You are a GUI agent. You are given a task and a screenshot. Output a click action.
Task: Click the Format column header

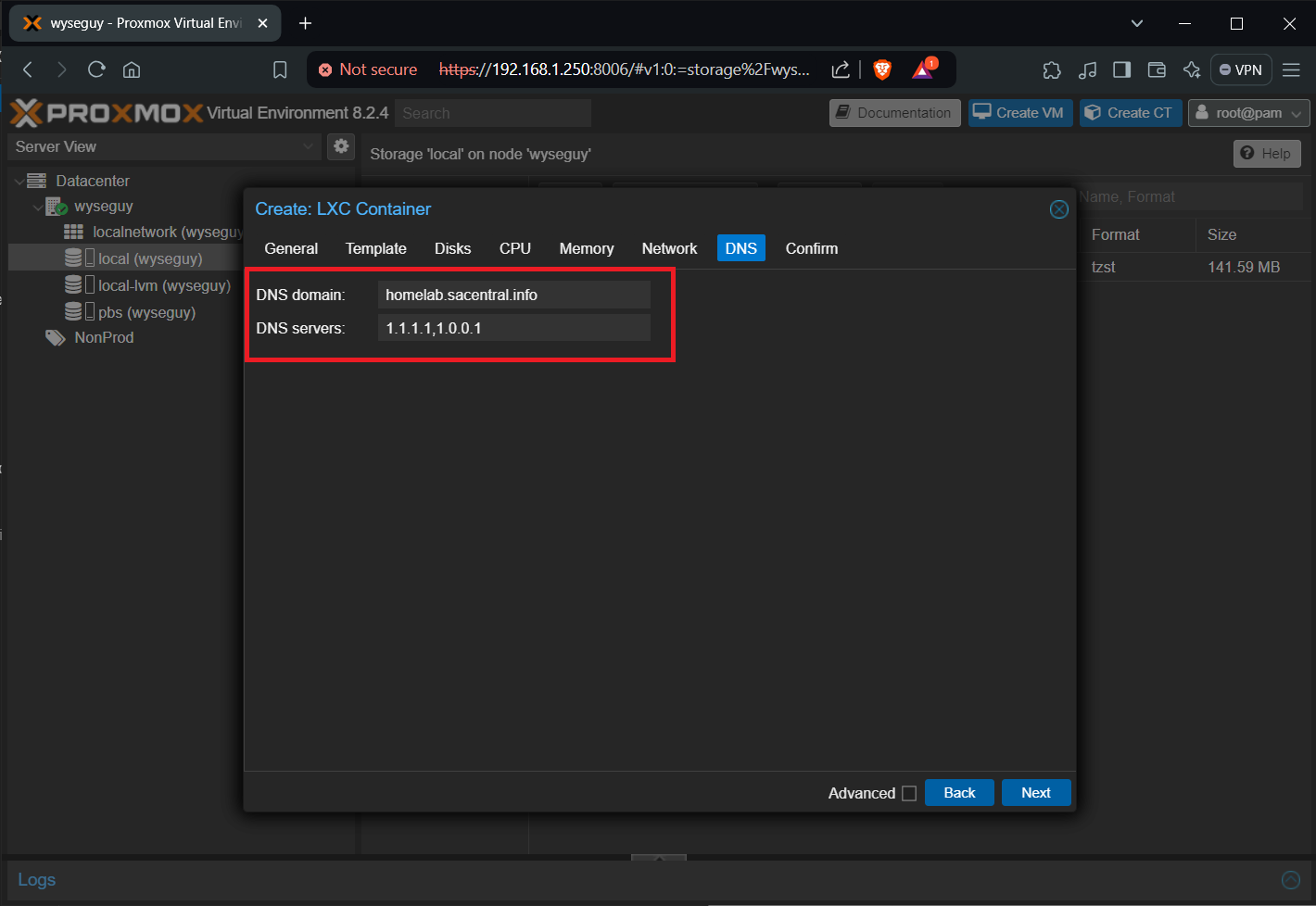click(x=1115, y=235)
